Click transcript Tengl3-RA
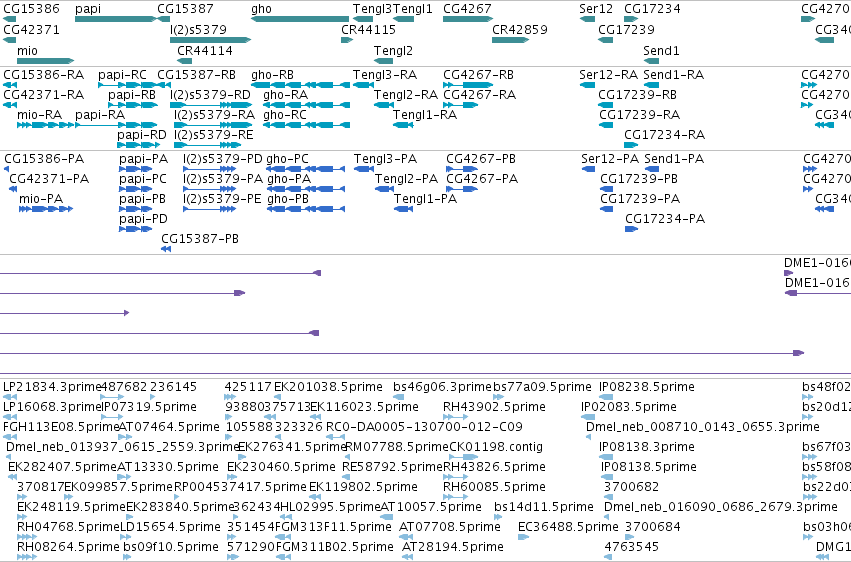Screen dimensions: 851x562 [x=363, y=85]
